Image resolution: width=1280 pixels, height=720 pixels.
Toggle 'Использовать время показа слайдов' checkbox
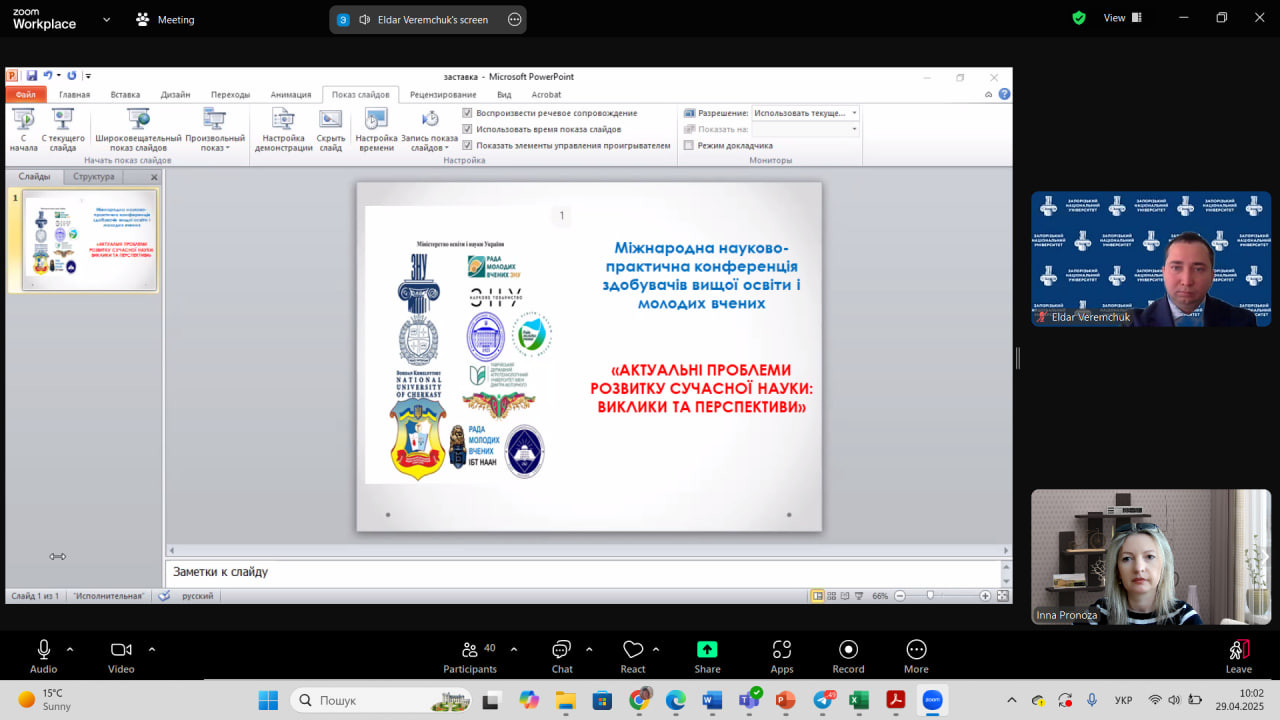468,129
